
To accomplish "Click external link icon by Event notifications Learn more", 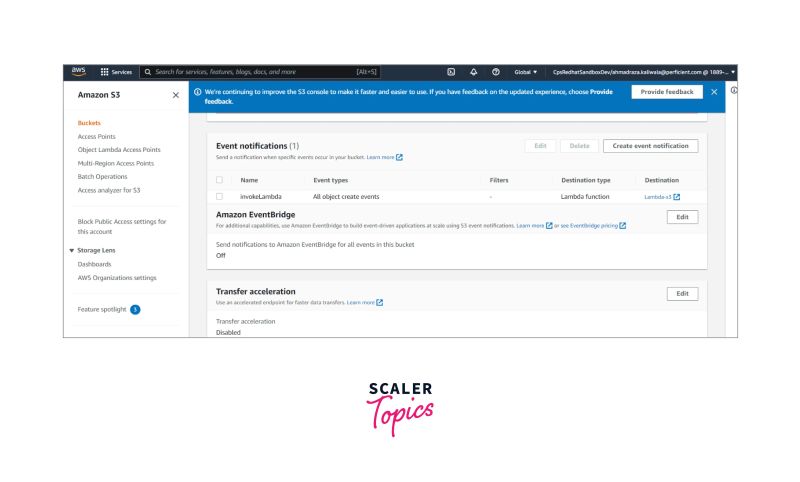I will pyautogui.click(x=399, y=158).
